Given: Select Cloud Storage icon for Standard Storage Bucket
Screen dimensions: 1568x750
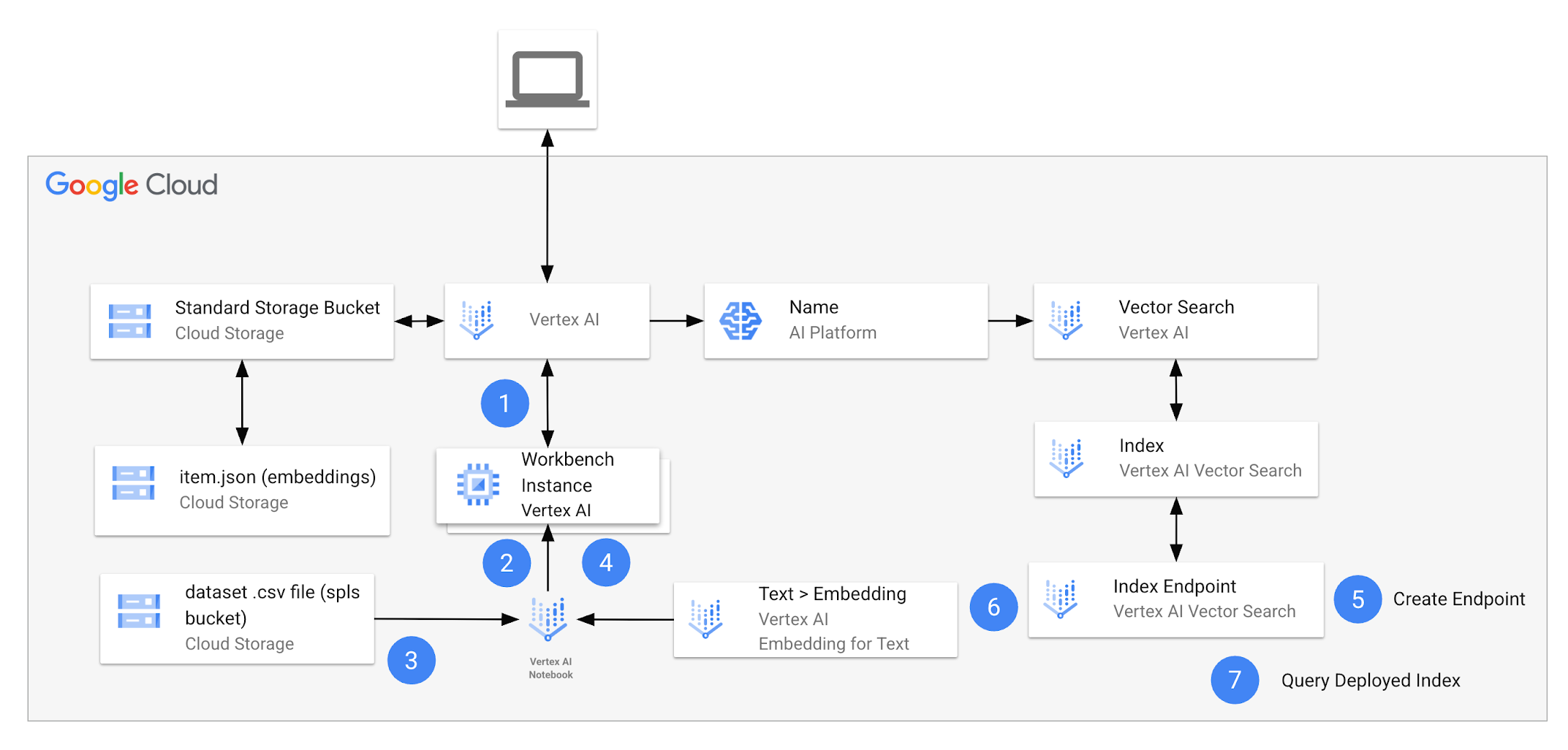Looking at the screenshot, I should [130, 322].
